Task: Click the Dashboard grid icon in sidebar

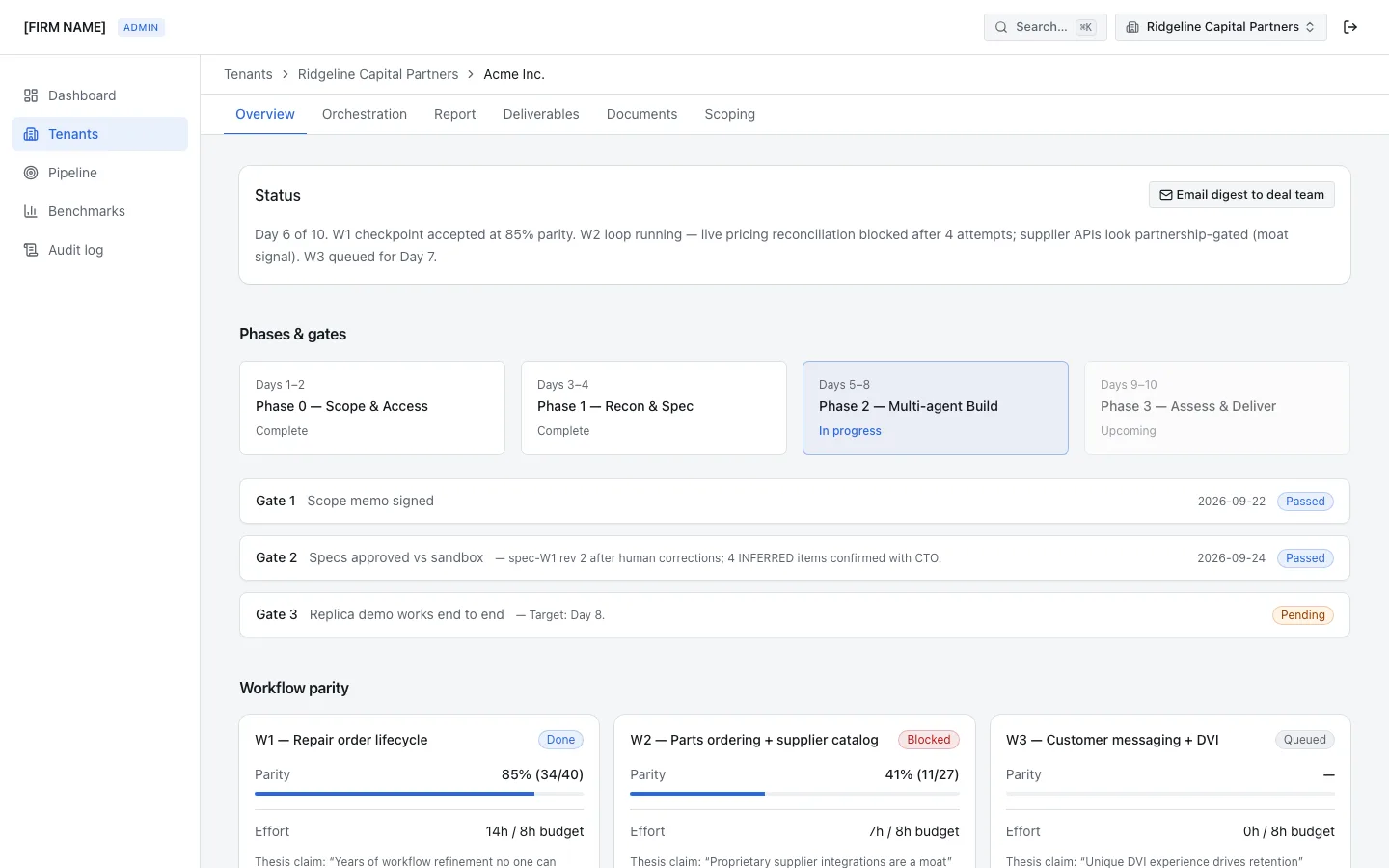Action: (x=31, y=95)
